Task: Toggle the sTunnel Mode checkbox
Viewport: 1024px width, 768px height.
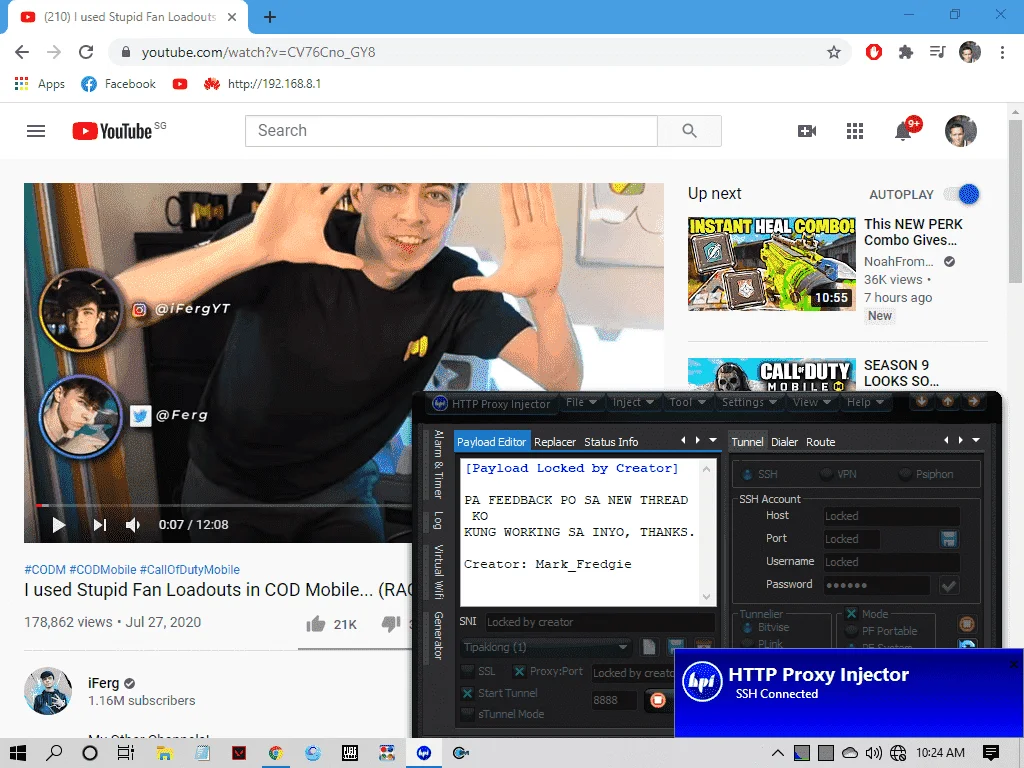Action: 467,714
